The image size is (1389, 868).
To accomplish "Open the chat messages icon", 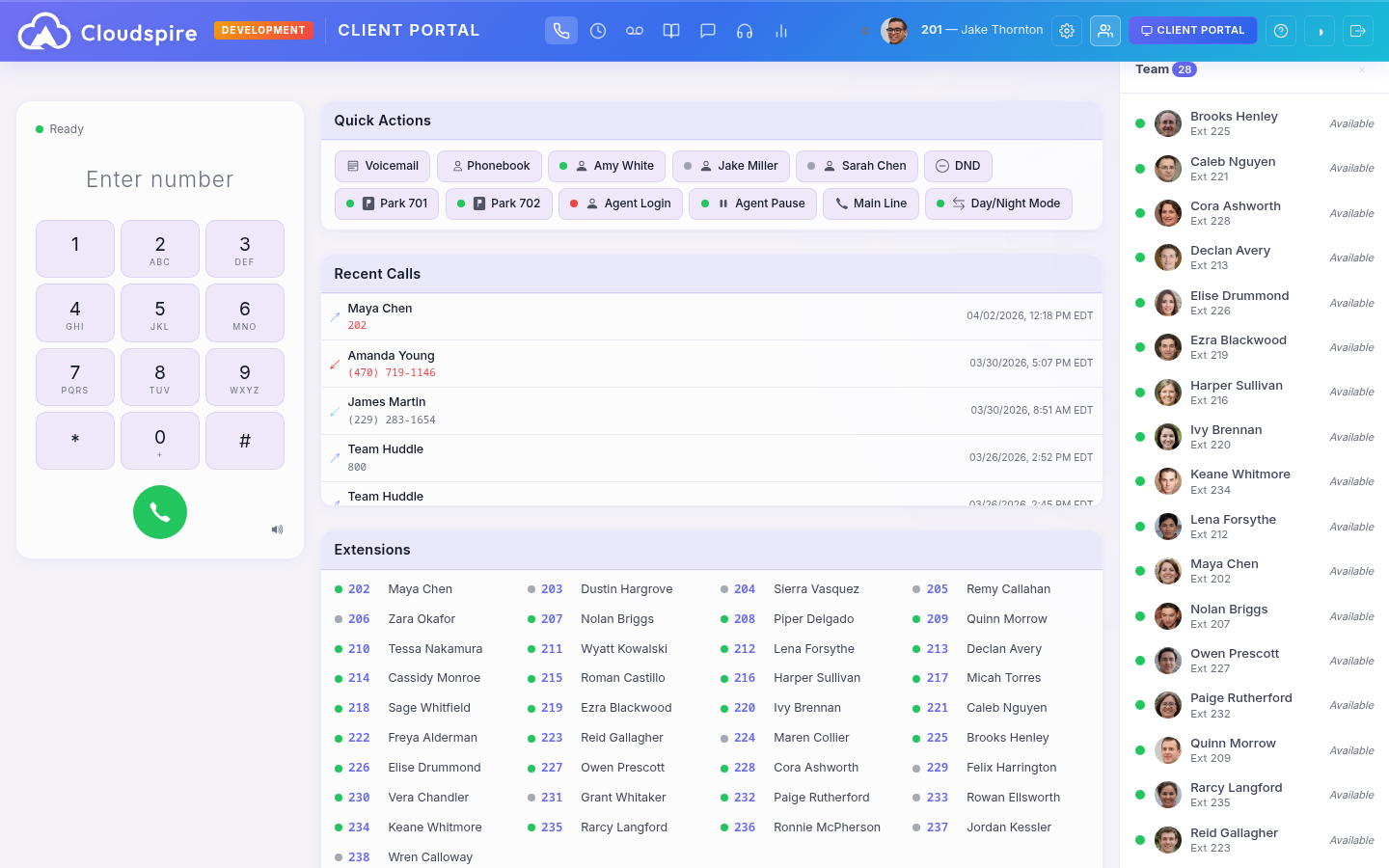I will point(708,30).
